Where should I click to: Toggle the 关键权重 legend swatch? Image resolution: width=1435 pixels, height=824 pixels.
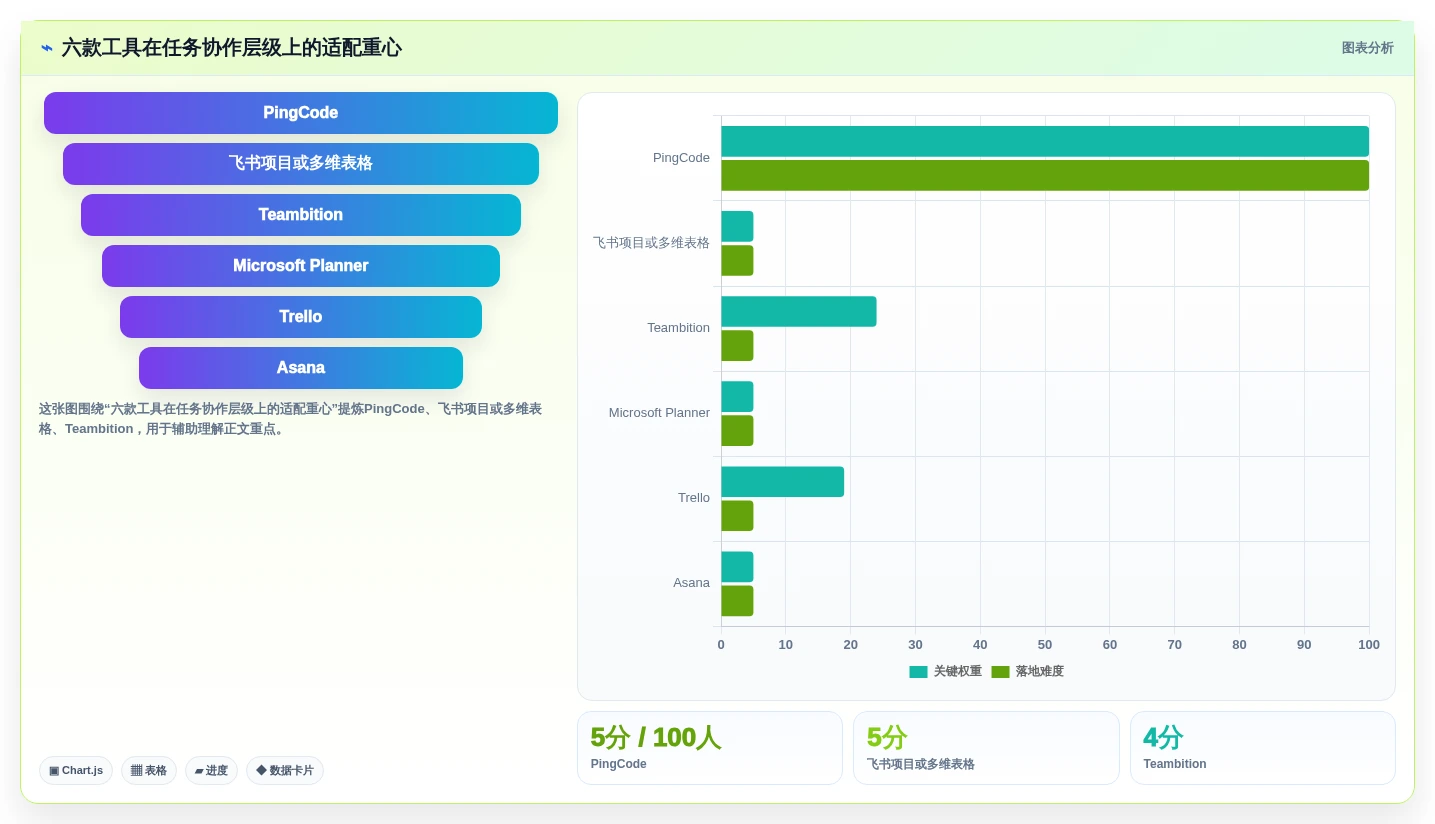(x=918, y=672)
